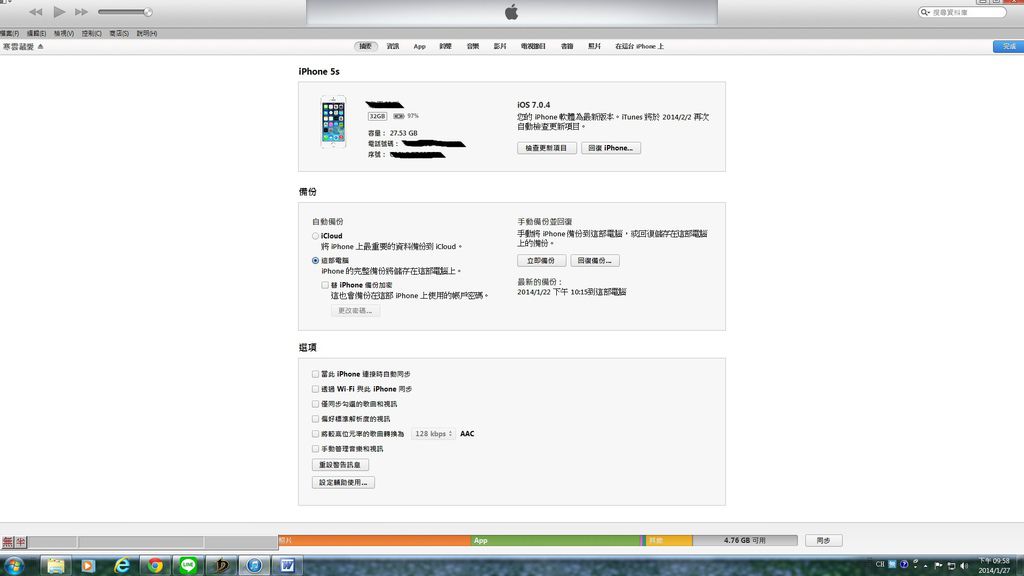Launch Internet Explorer from the taskbar
The image size is (1024, 576).
(121, 566)
